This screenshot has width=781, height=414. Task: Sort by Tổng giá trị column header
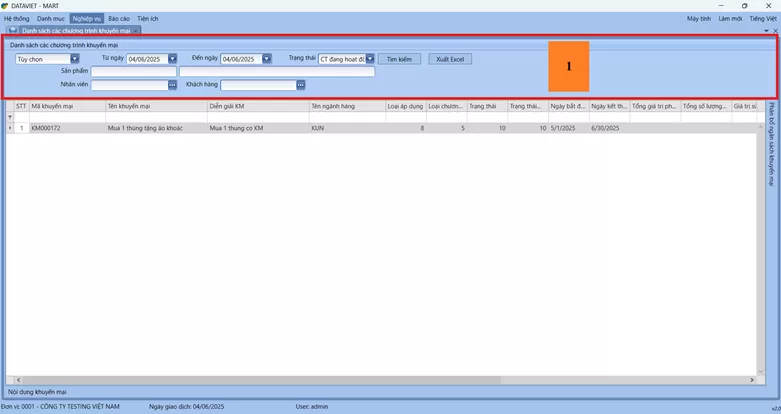655,106
